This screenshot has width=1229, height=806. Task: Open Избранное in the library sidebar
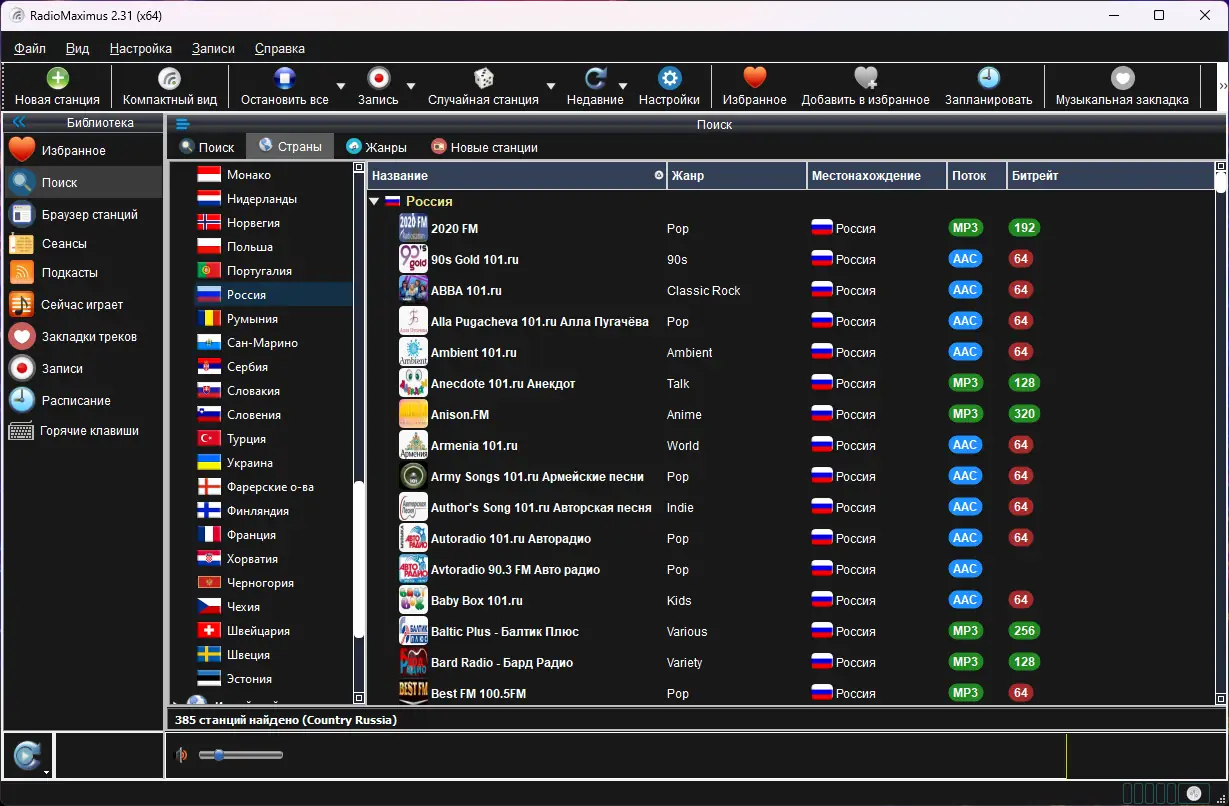tap(82, 150)
